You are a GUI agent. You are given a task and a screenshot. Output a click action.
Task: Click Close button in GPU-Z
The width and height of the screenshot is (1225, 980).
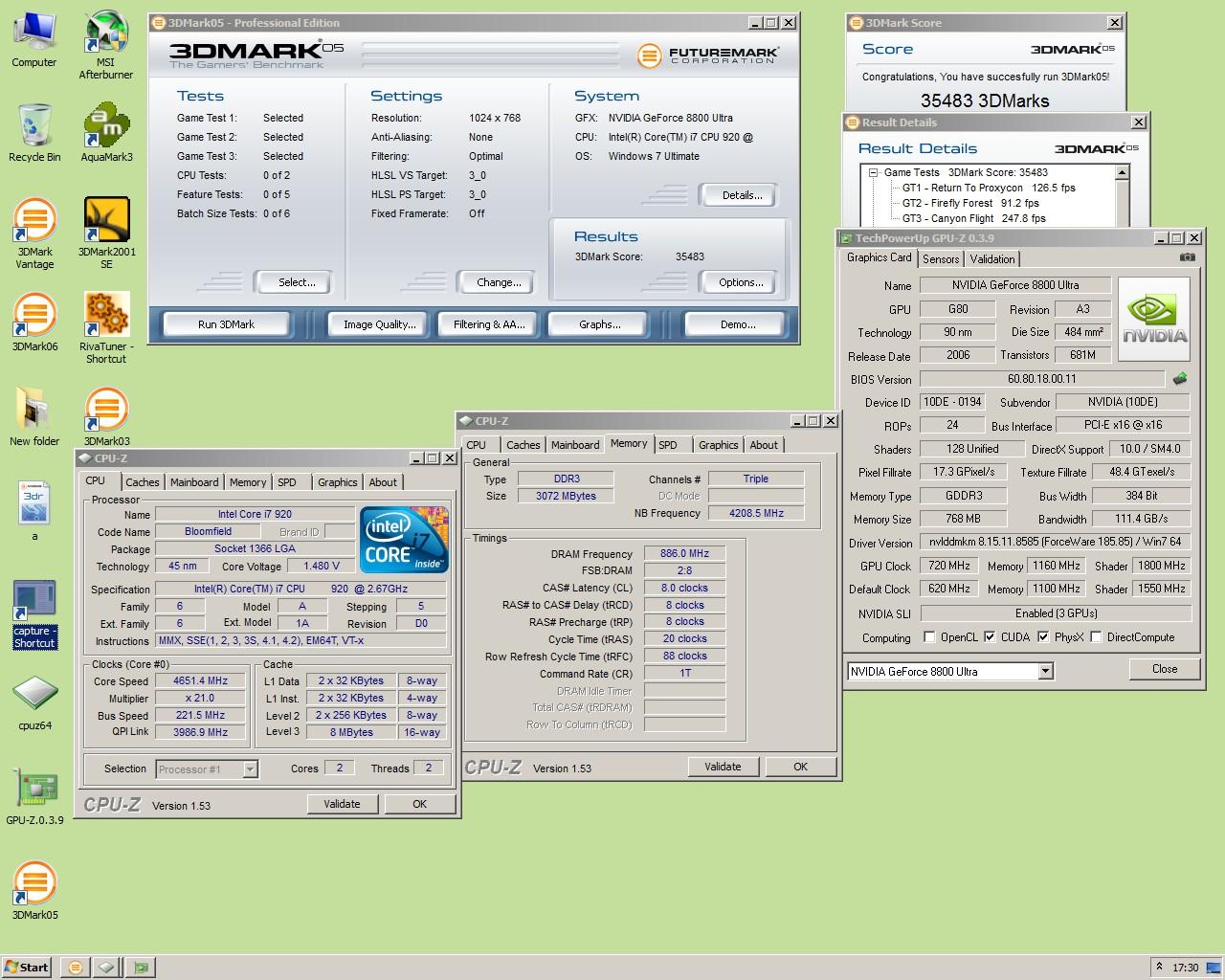coord(1165,669)
